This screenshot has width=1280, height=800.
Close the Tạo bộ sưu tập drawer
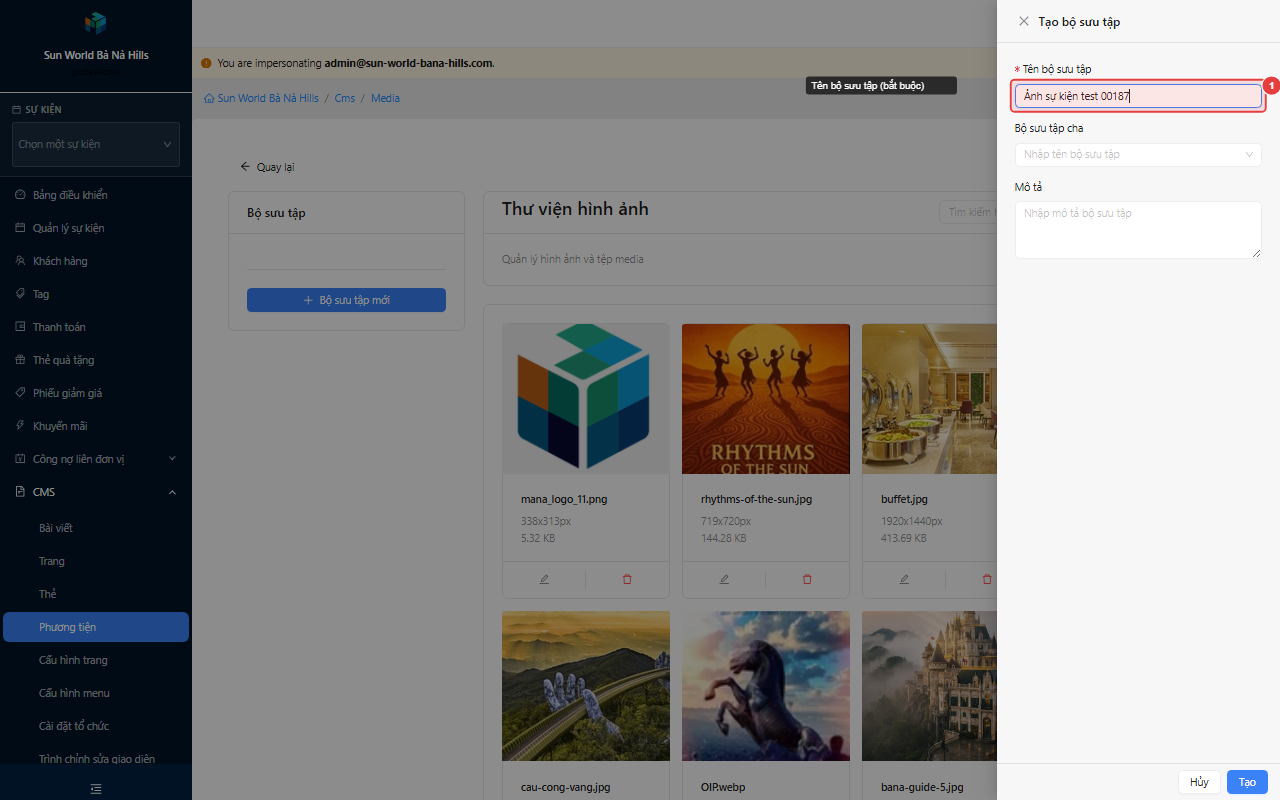point(1023,21)
